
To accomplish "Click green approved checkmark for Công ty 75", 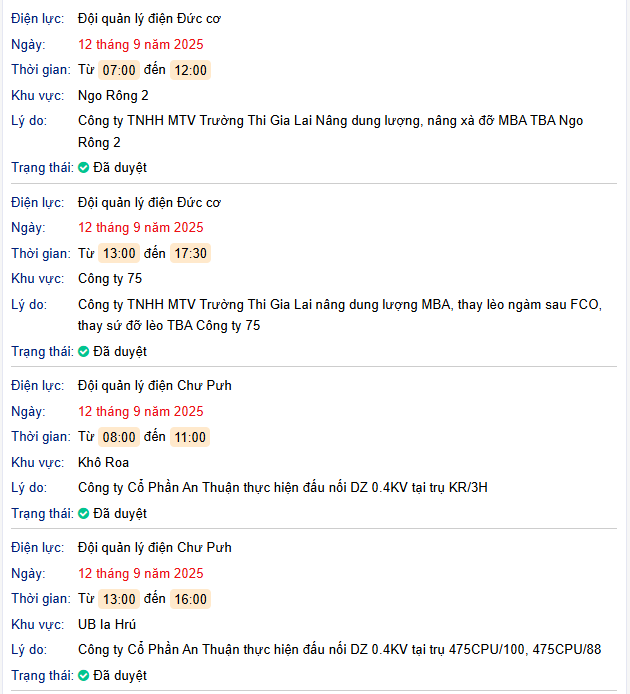I will (x=83, y=351).
